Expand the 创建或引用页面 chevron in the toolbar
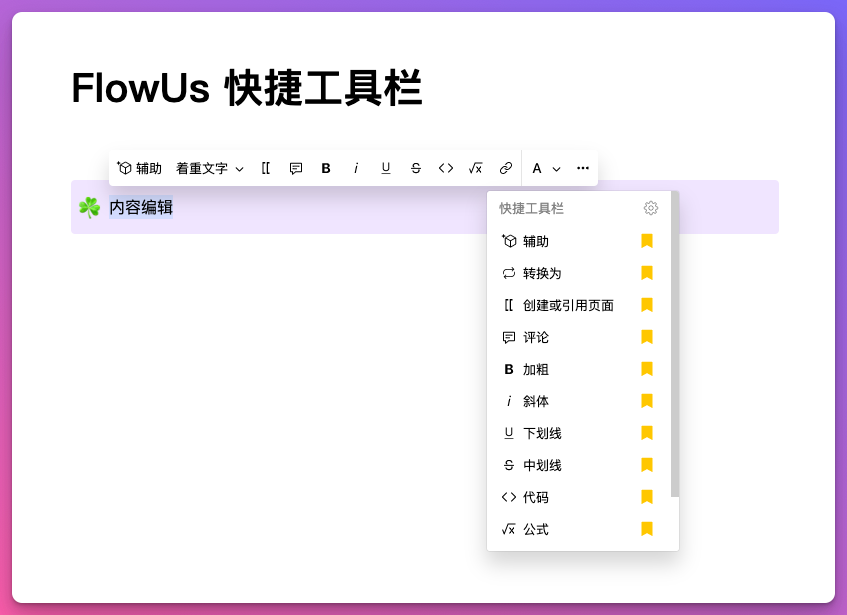Image resolution: width=847 pixels, height=615 pixels. coord(265,168)
